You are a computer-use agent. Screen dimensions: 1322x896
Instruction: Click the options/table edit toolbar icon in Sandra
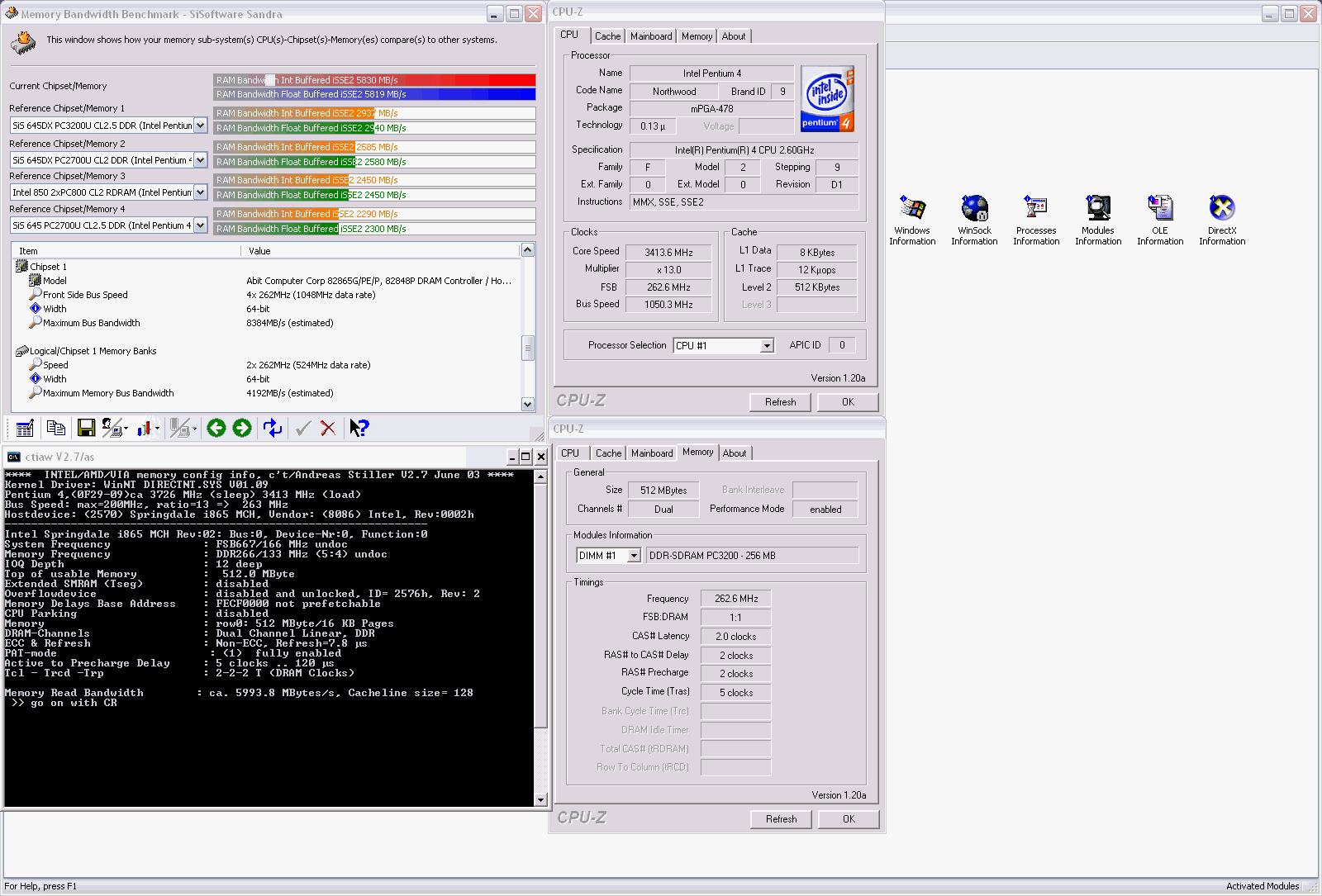(x=25, y=428)
